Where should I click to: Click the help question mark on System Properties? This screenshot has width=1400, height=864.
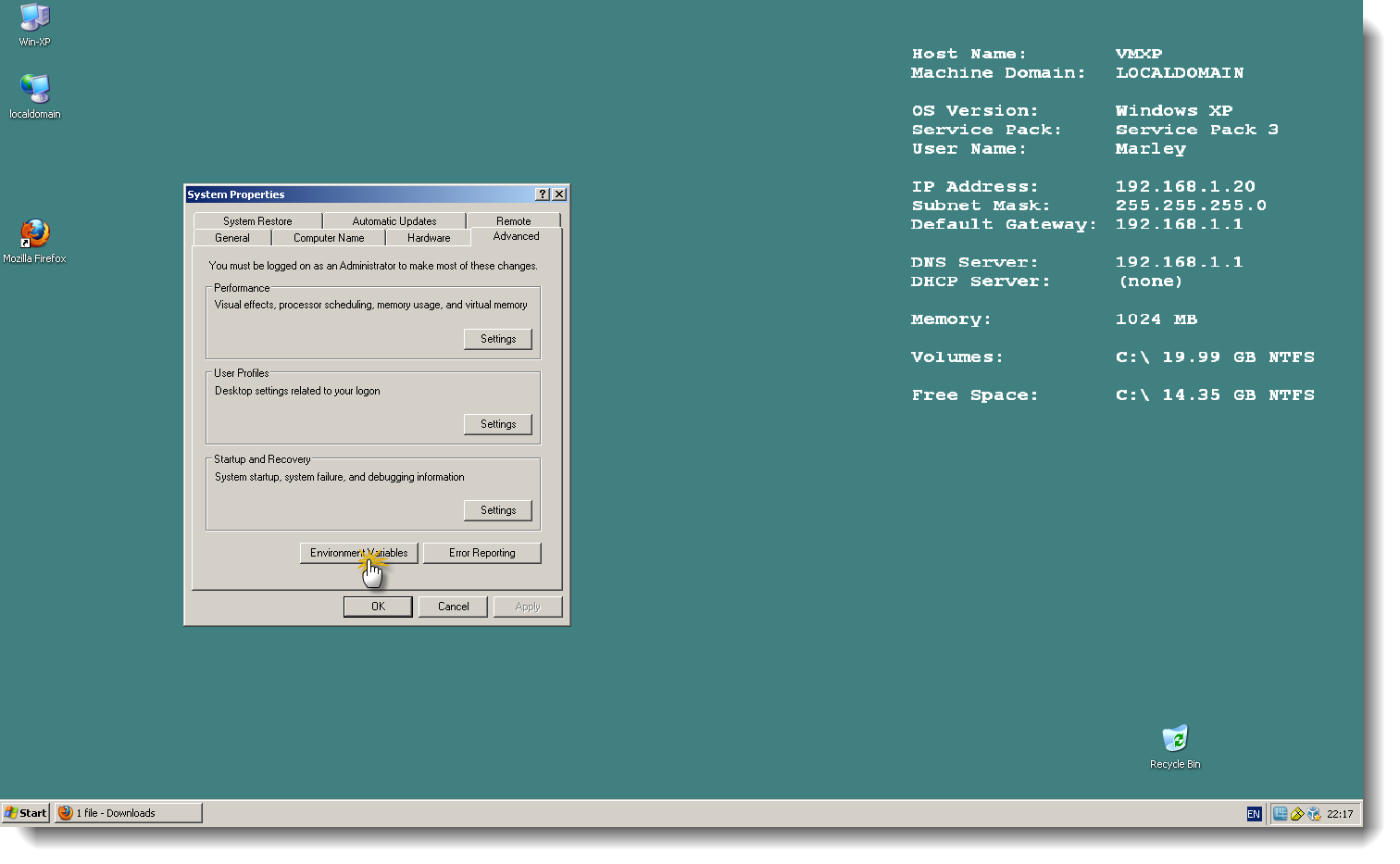click(542, 194)
